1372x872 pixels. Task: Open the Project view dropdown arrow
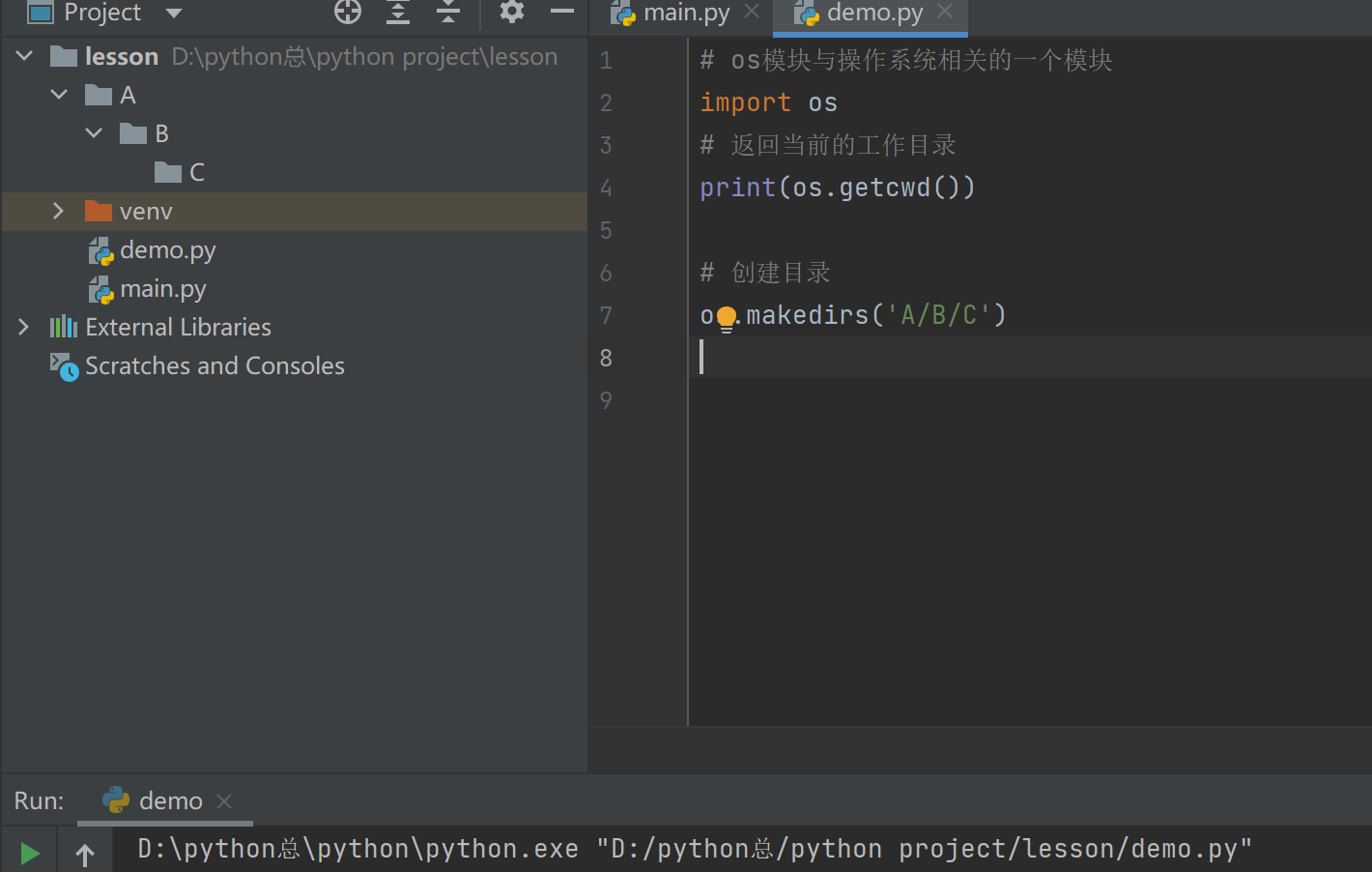coord(174,13)
